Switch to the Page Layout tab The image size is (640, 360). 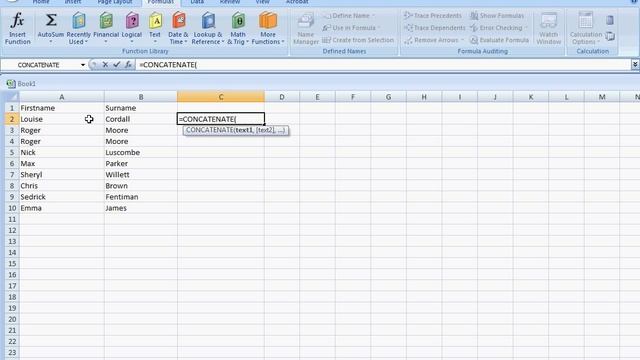pos(115,2)
